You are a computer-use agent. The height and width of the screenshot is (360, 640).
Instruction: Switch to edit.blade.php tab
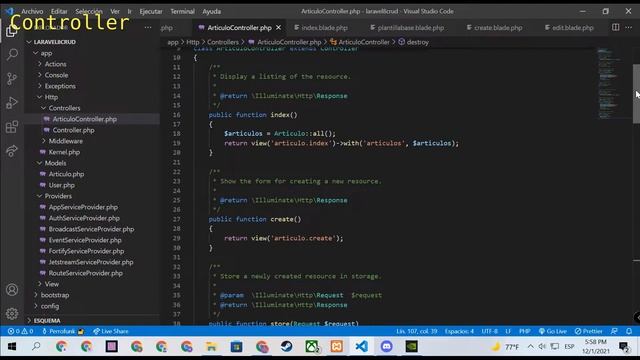(569, 27)
